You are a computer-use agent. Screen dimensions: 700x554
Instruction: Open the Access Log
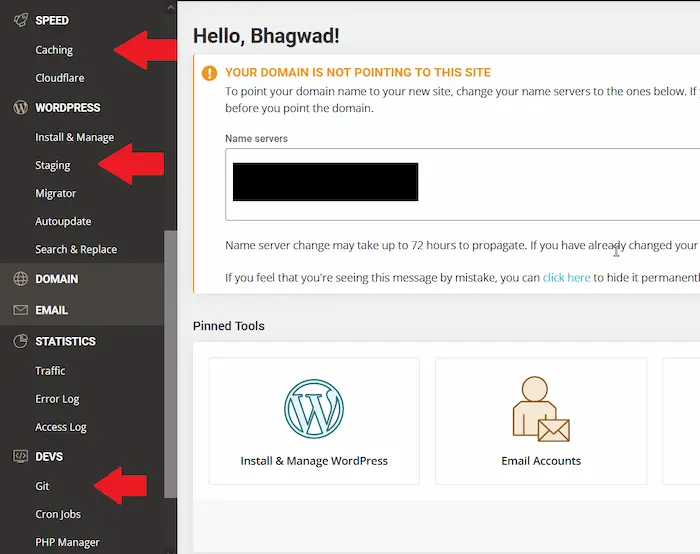tap(61, 427)
